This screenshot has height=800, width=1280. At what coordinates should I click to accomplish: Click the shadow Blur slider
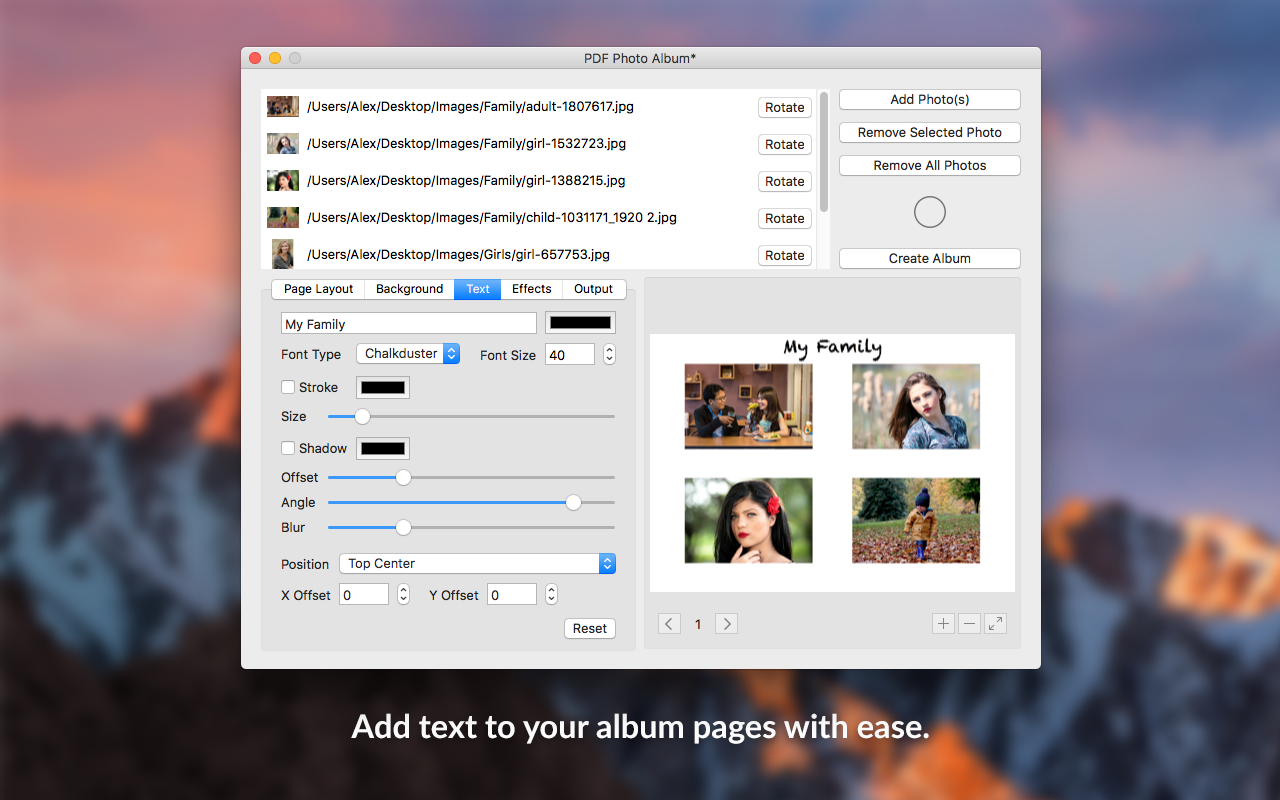[x=471, y=527]
